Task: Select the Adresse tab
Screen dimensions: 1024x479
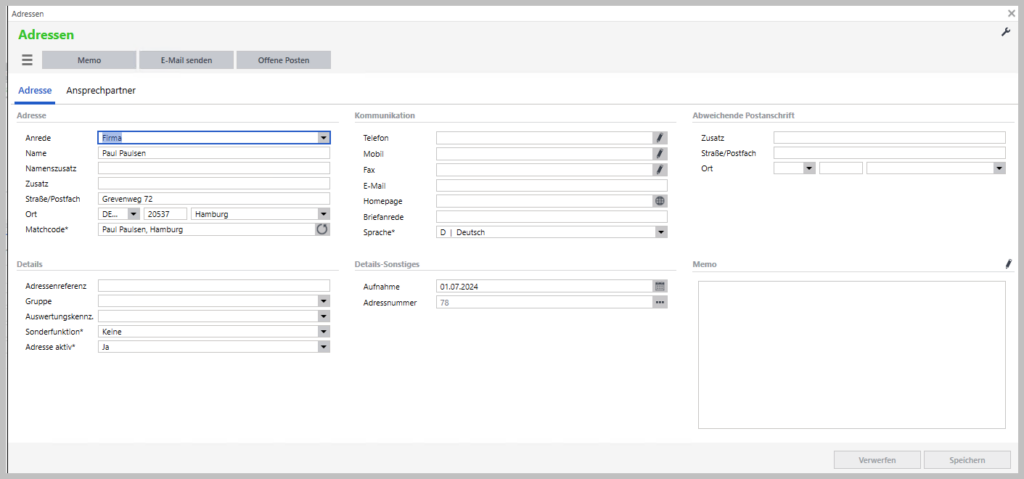Action: [x=35, y=91]
